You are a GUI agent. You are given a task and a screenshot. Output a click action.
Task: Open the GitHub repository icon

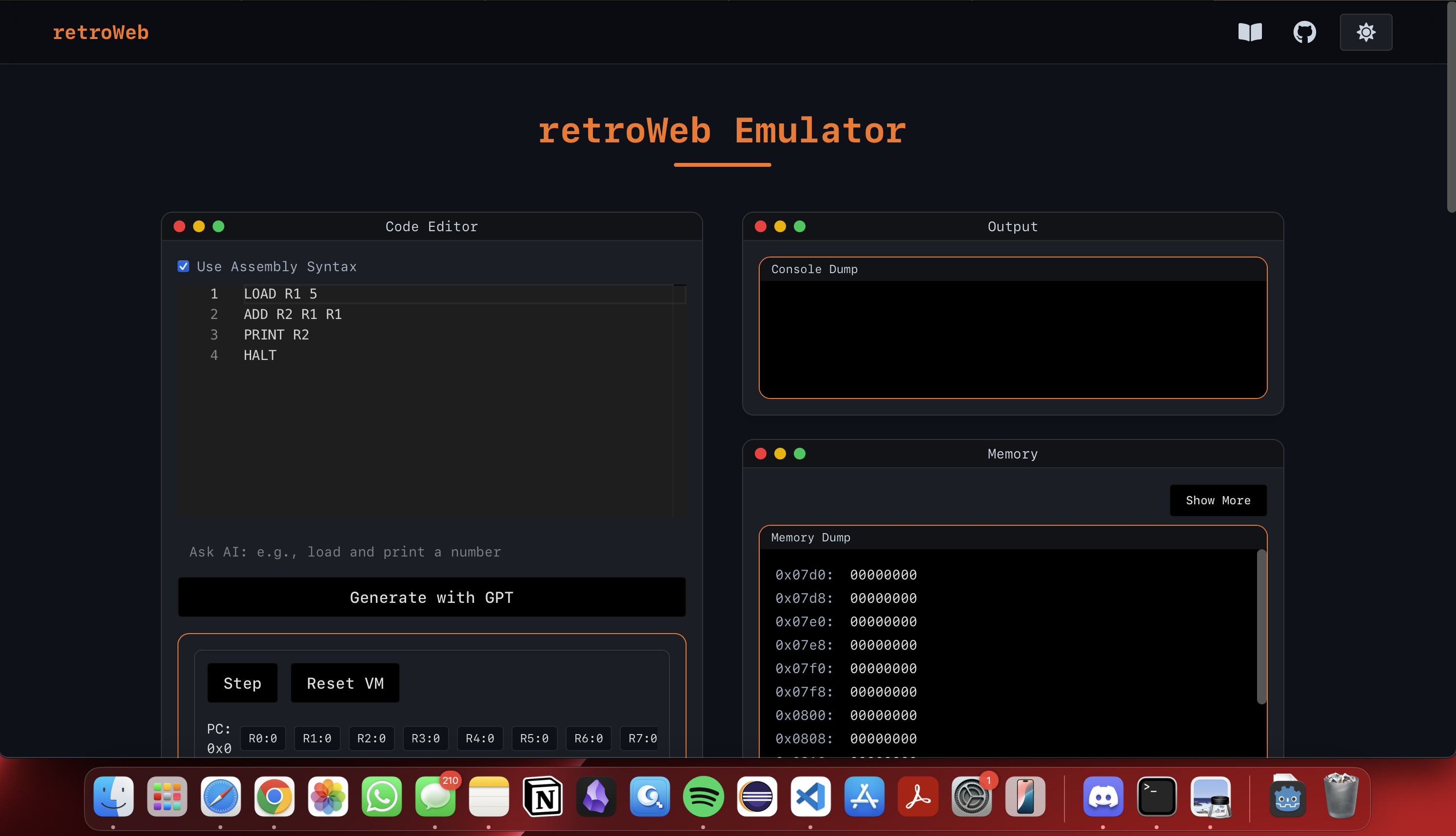1304,32
